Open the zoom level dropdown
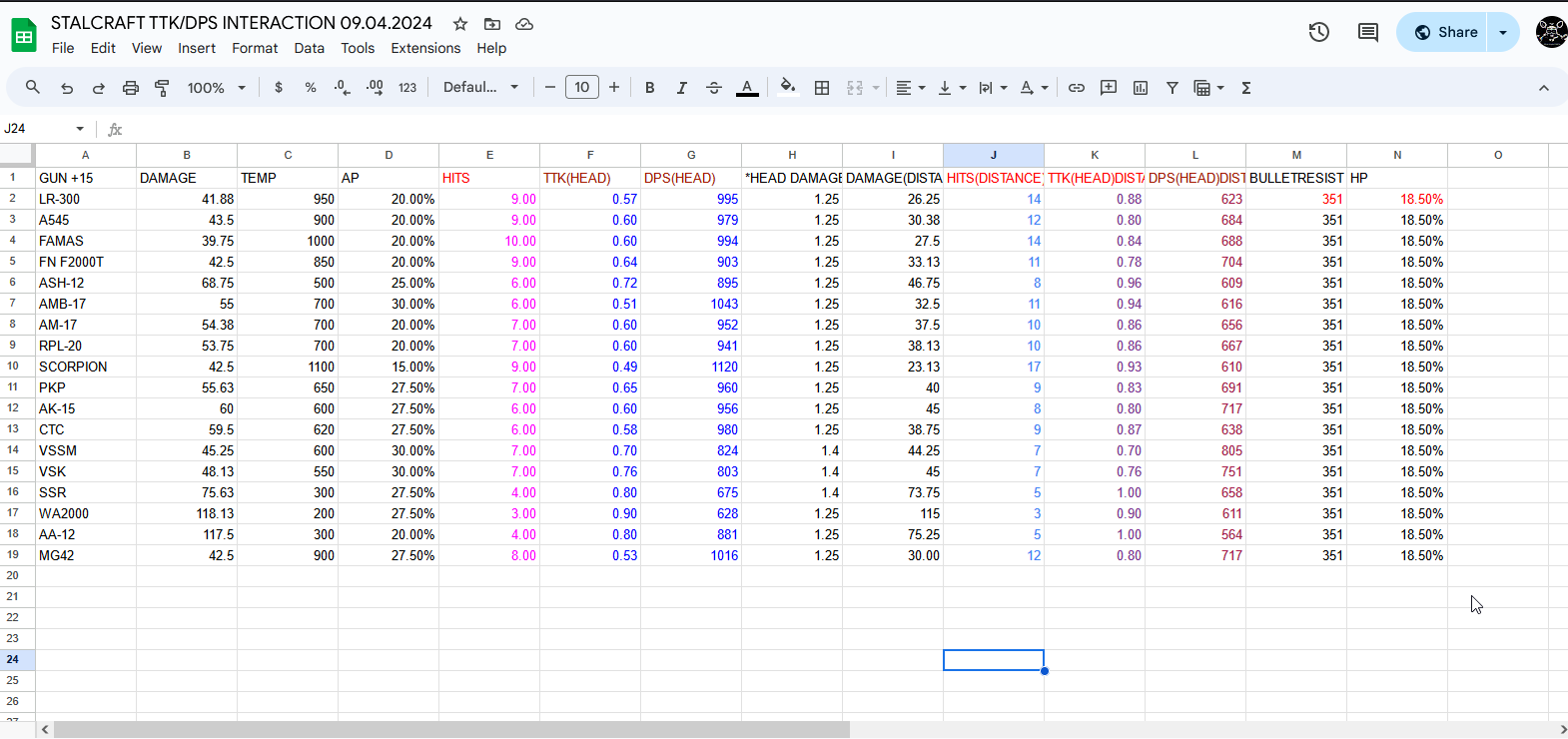 pyautogui.click(x=216, y=88)
